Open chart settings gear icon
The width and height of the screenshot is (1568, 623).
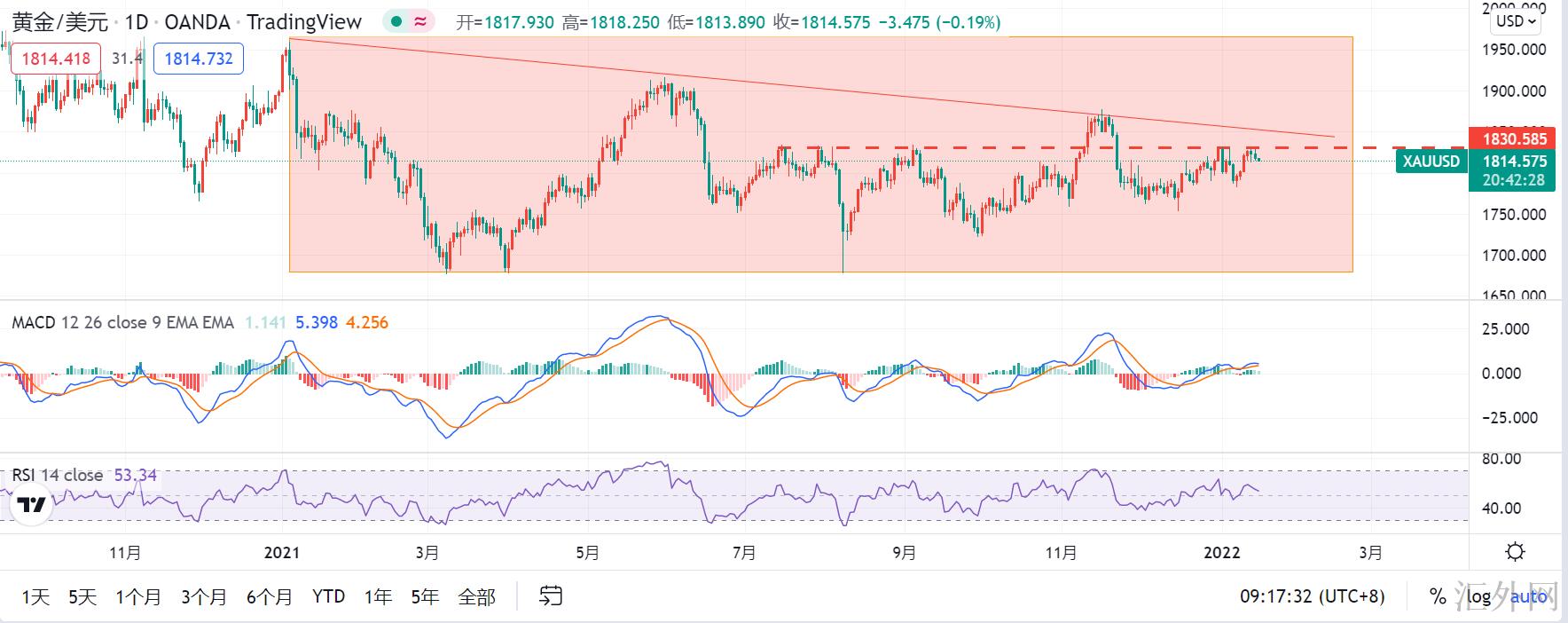pyautogui.click(x=1515, y=552)
